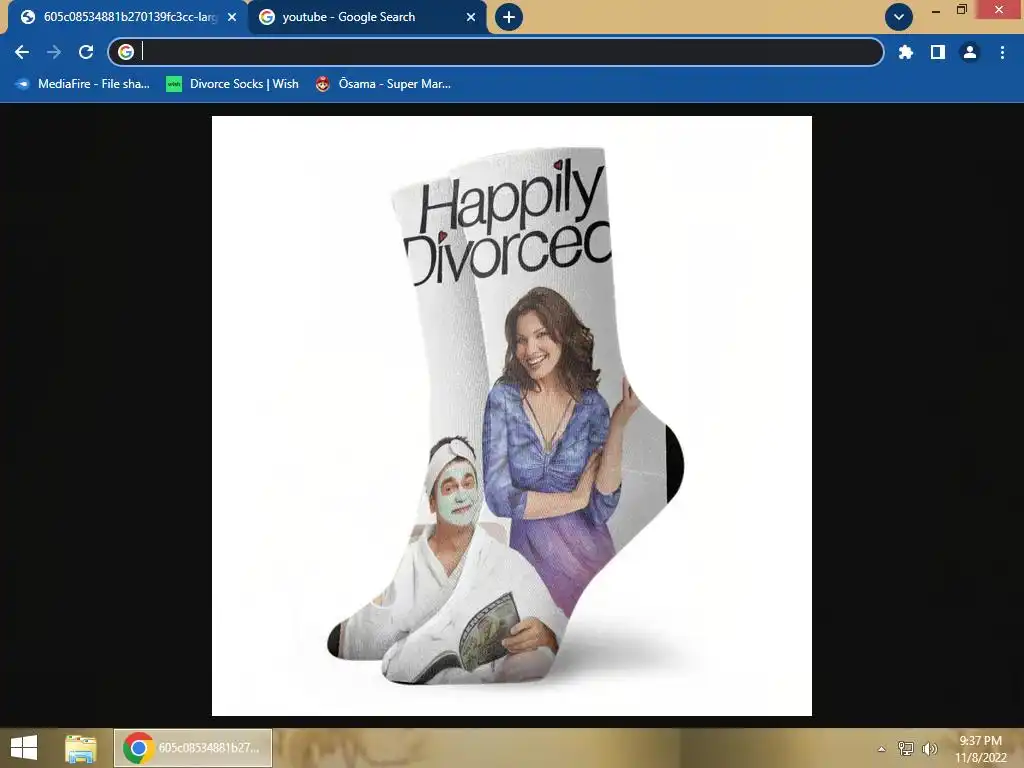The height and width of the screenshot is (768, 1024).
Task: Open File Explorer from taskbar
Action: click(x=80, y=748)
